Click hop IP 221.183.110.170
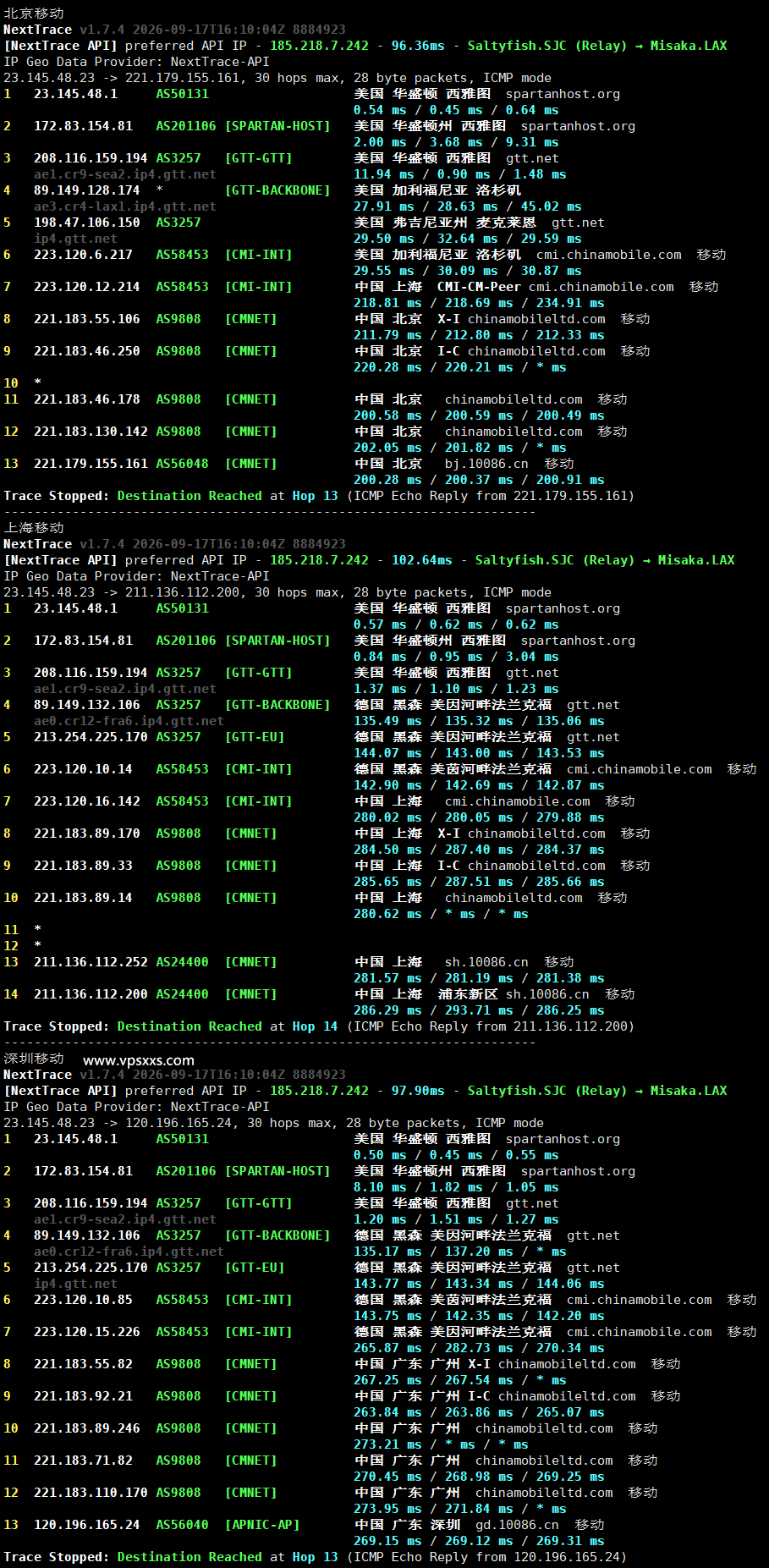The width and height of the screenshot is (769, 1568). [x=91, y=1493]
